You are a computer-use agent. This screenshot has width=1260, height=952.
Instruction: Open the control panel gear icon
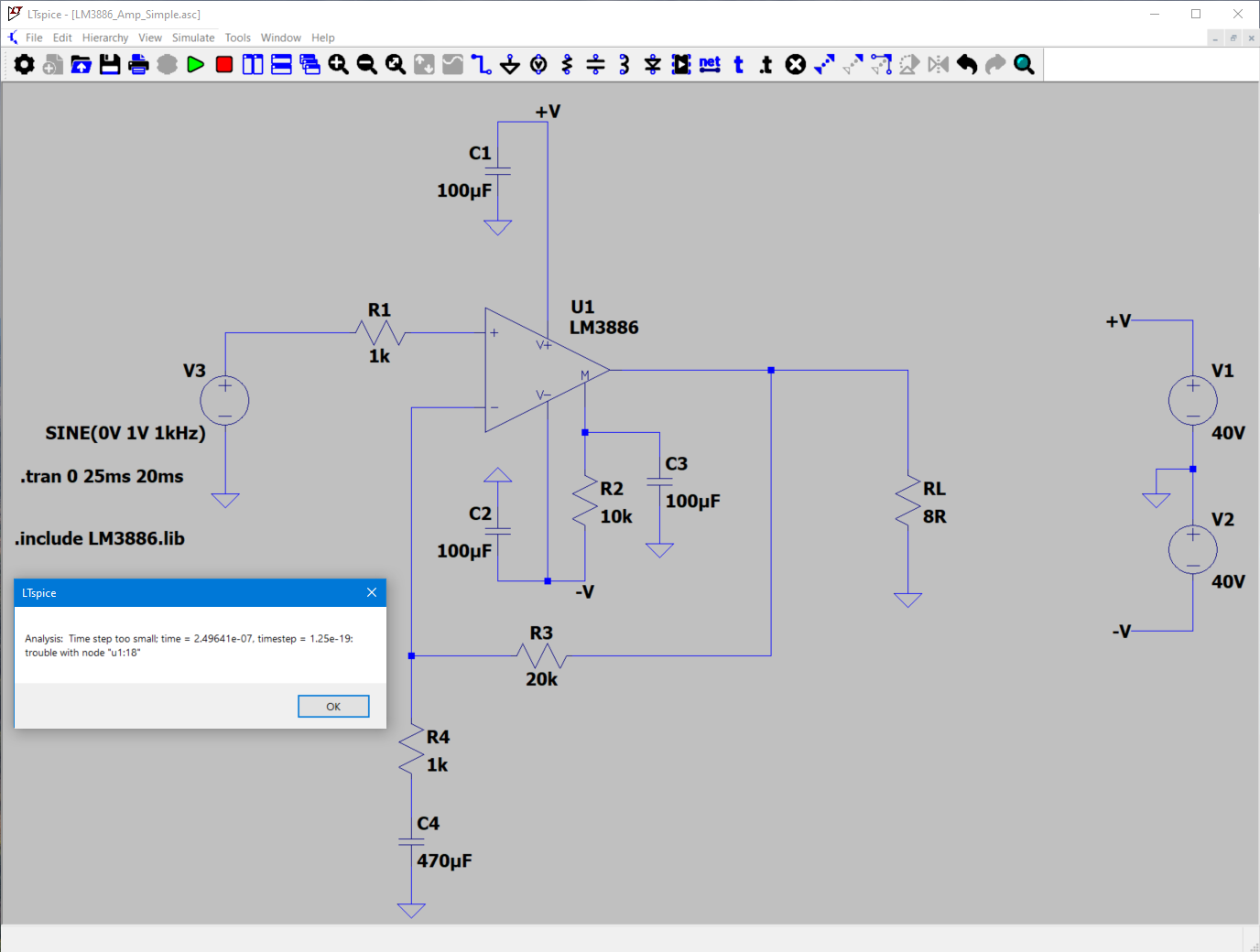point(25,64)
